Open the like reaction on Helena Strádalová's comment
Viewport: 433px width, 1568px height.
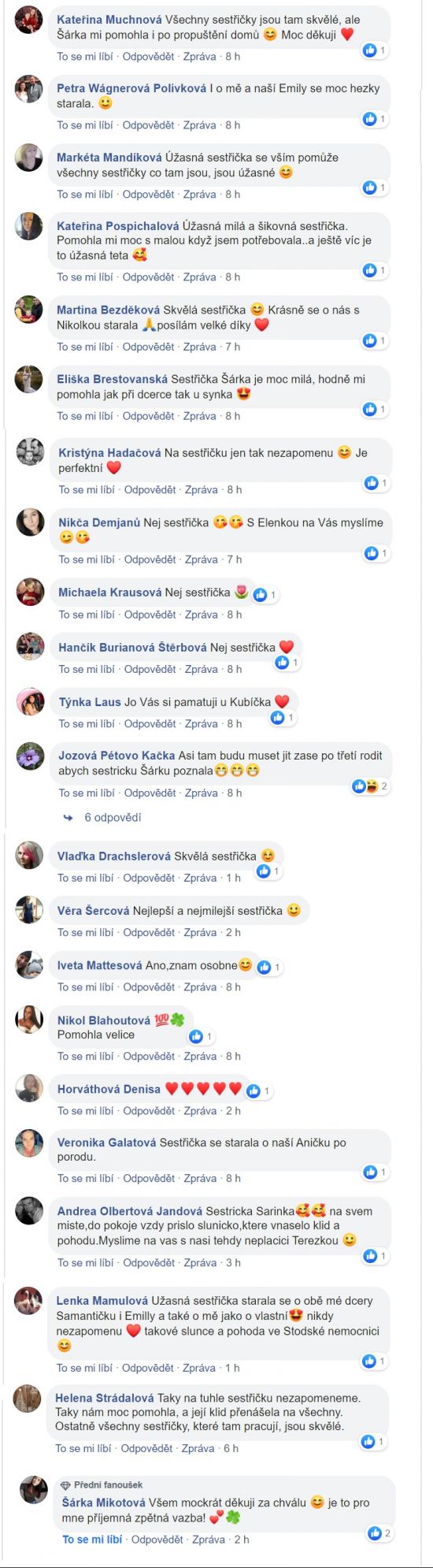pos(368,1441)
